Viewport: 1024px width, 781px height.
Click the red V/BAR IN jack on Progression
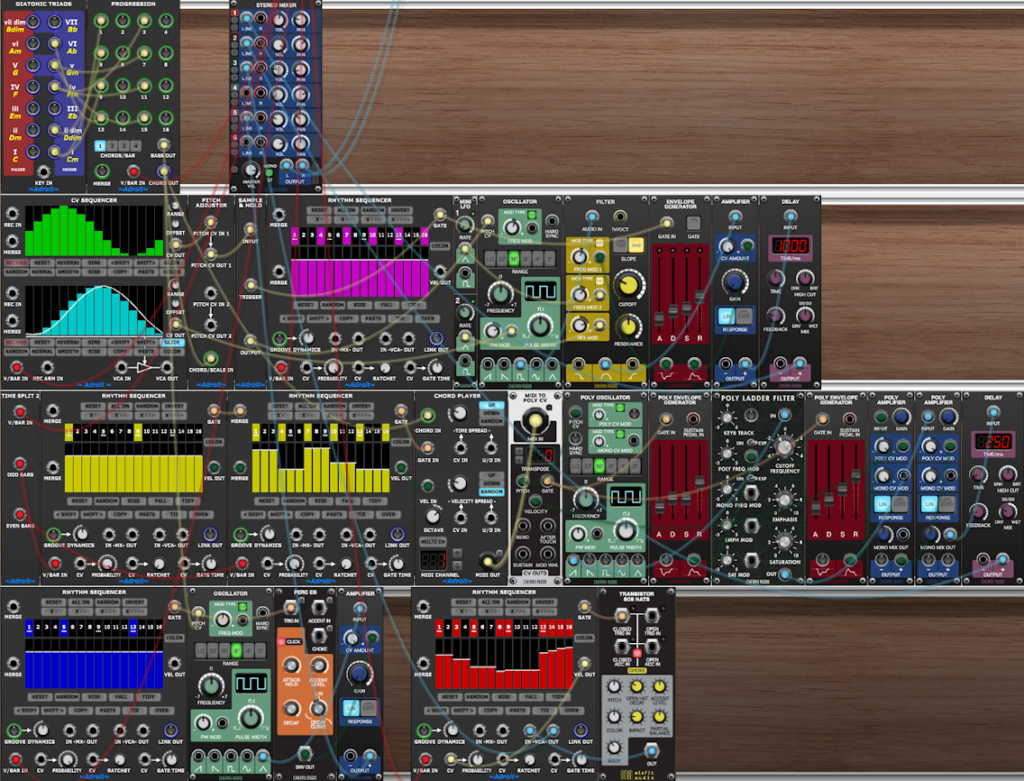[133, 172]
